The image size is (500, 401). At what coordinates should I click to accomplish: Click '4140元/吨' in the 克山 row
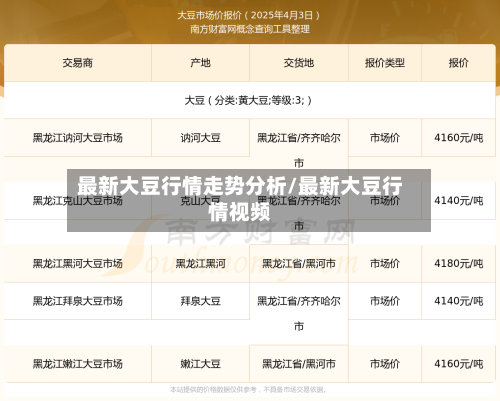click(x=458, y=201)
